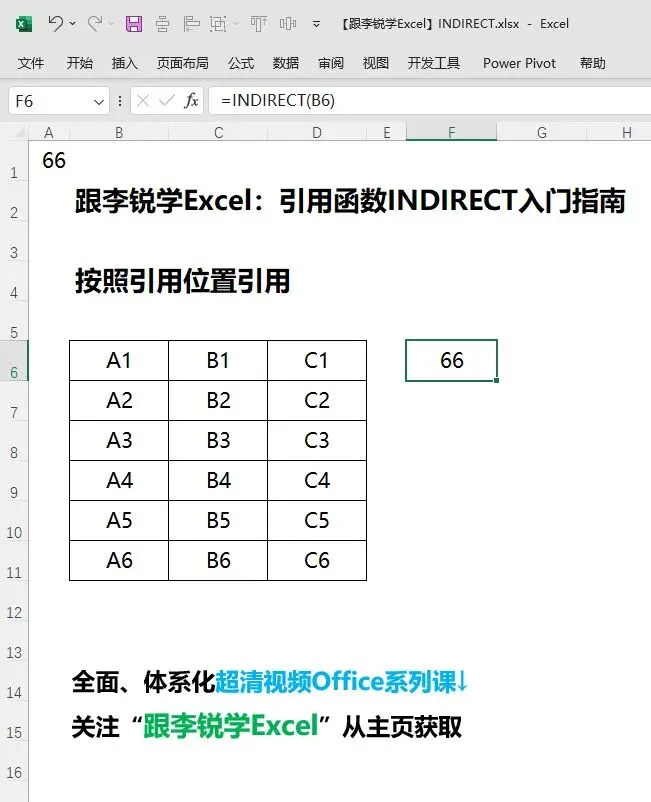The height and width of the screenshot is (802, 651).
Task: Switch to the 视图 tab
Action: [376, 63]
